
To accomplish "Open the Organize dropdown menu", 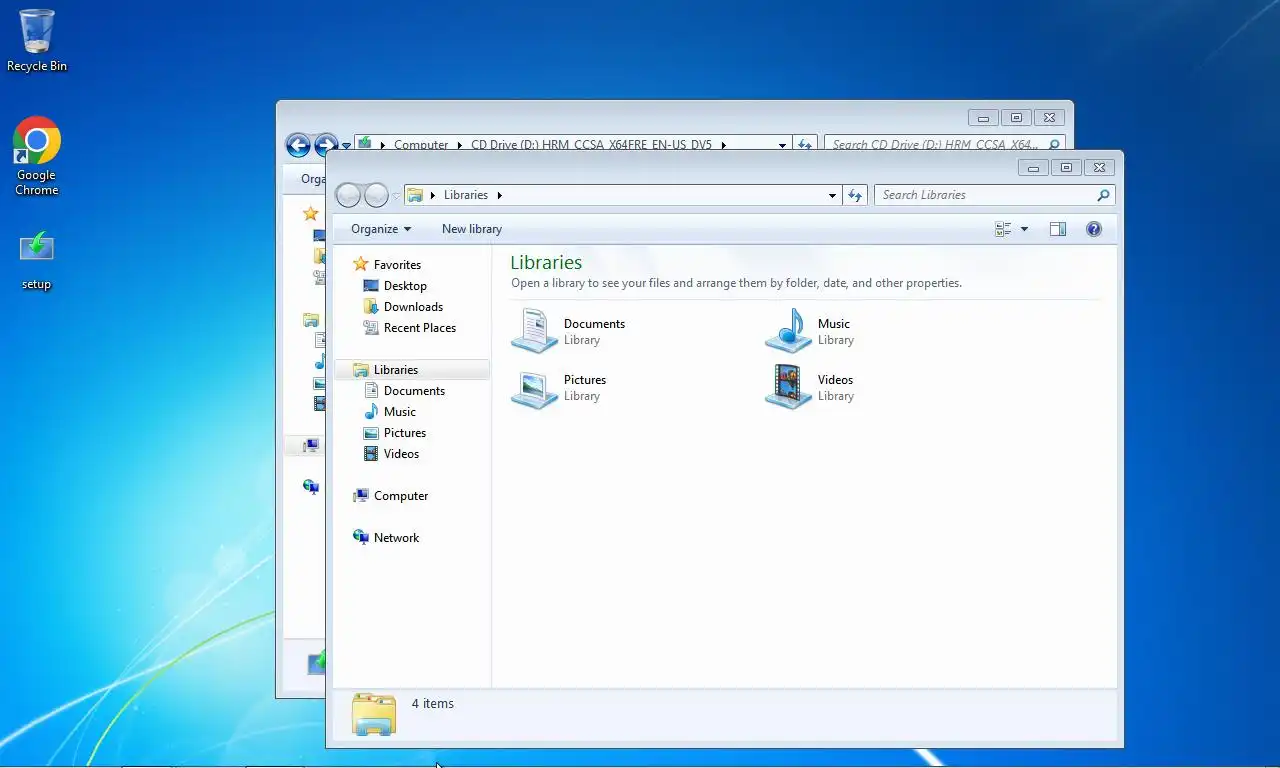I will (381, 229).
